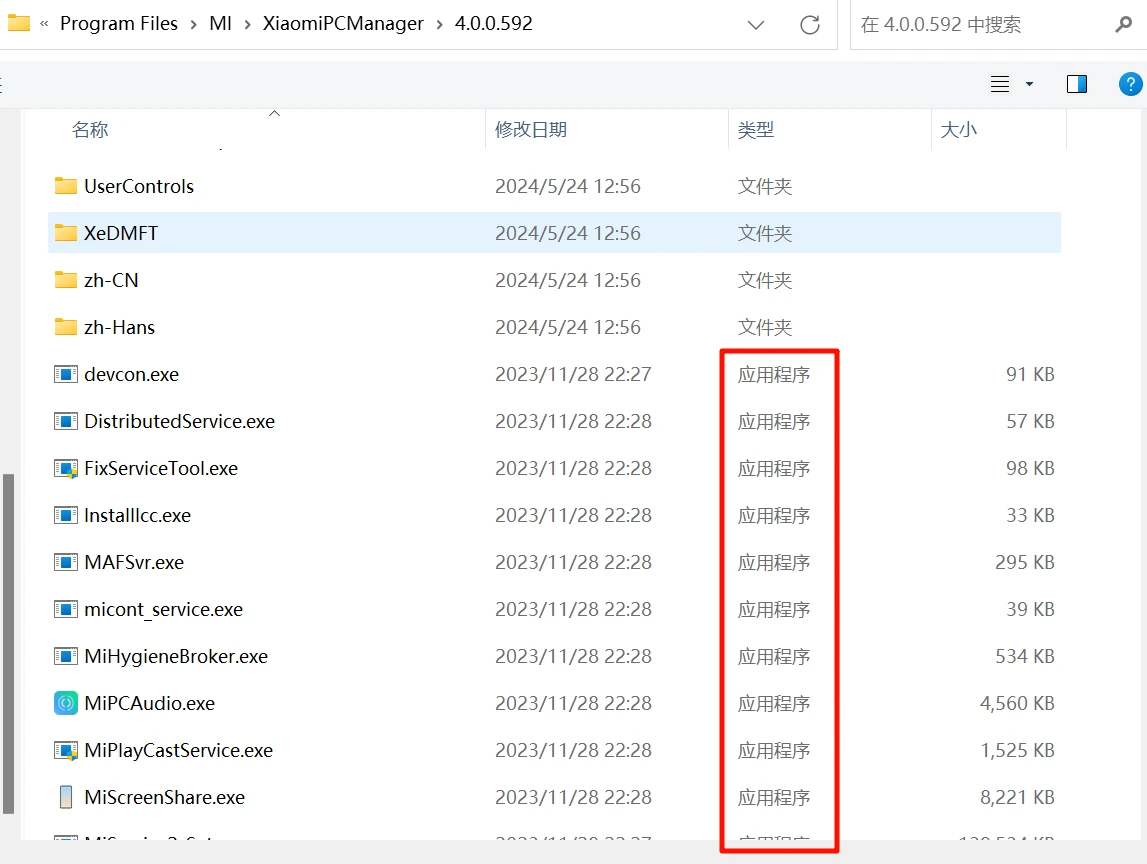1147x864 pixels.
Task: Select the zh-CN folder name
Action: coord(111,280)
